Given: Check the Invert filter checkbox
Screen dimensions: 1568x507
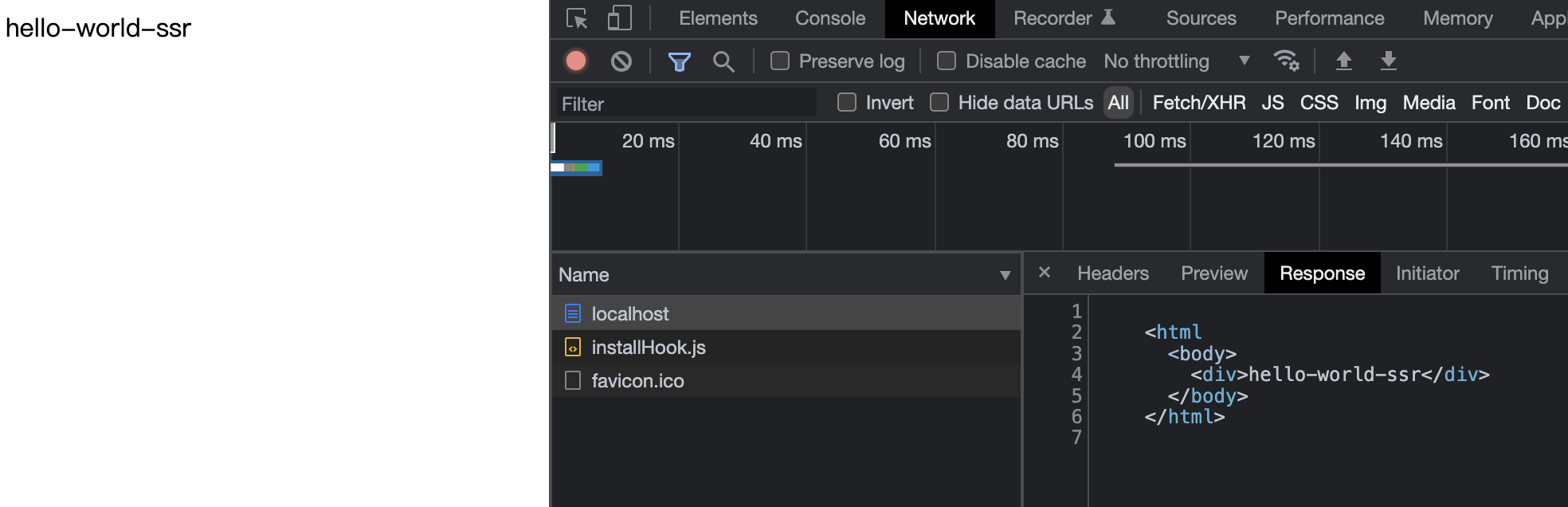Looking at the screenshot, I should point(847,103).
